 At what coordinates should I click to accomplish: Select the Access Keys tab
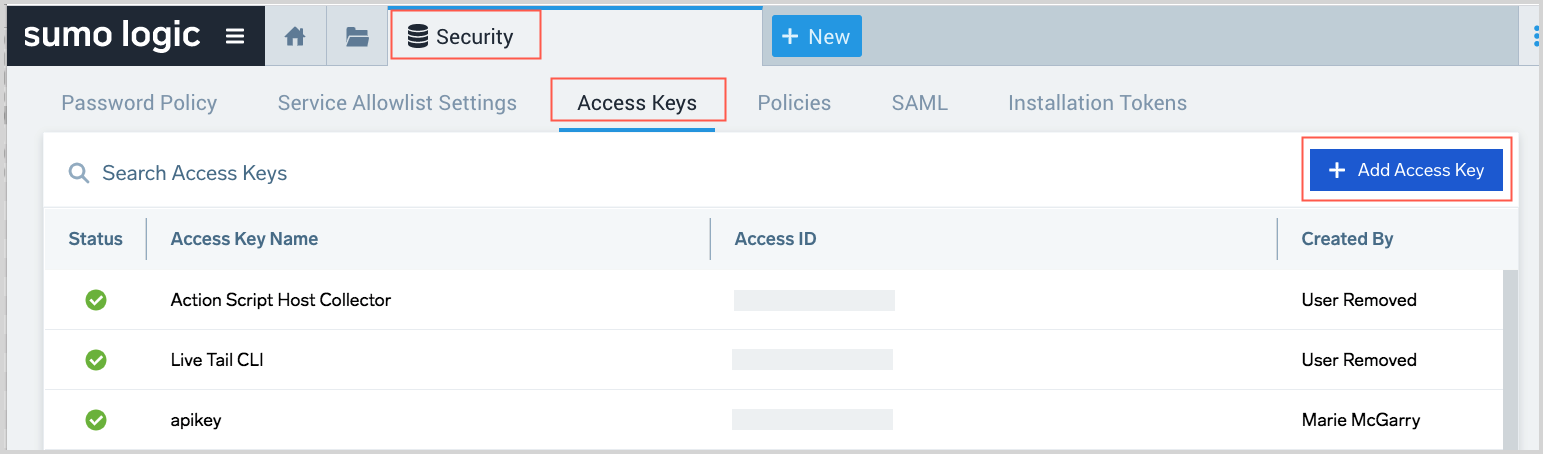click(637, 103)
